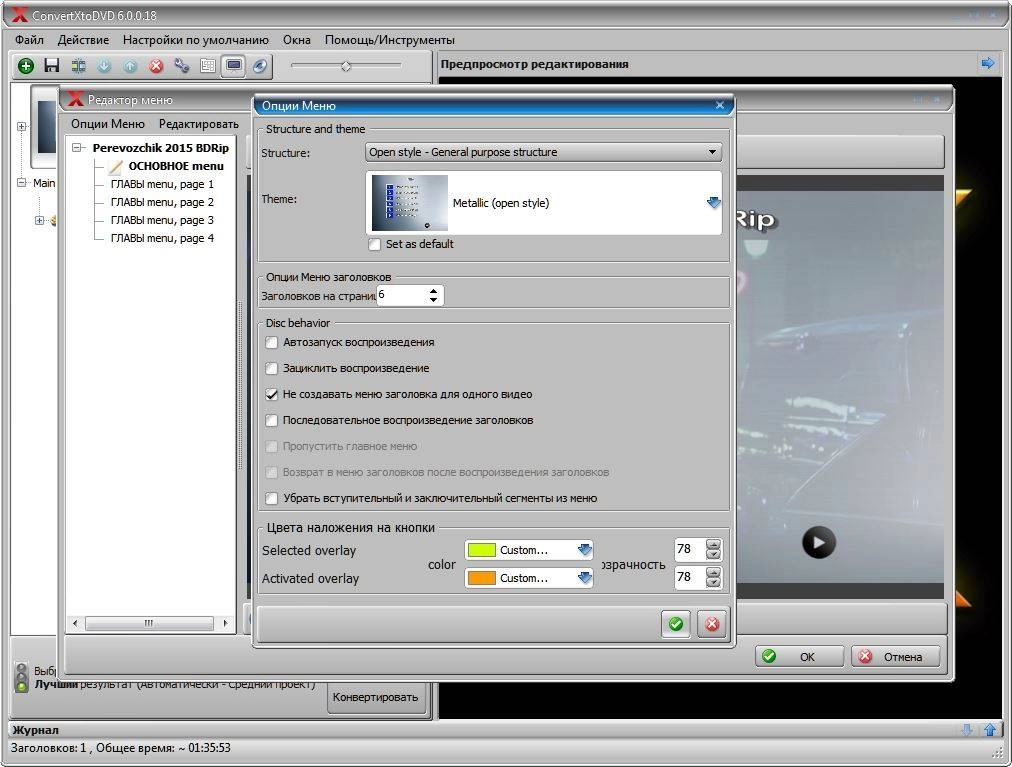Screen dimensions: 1012x767
Task: Click the Конвертировать button
Action: click(375, 697)
